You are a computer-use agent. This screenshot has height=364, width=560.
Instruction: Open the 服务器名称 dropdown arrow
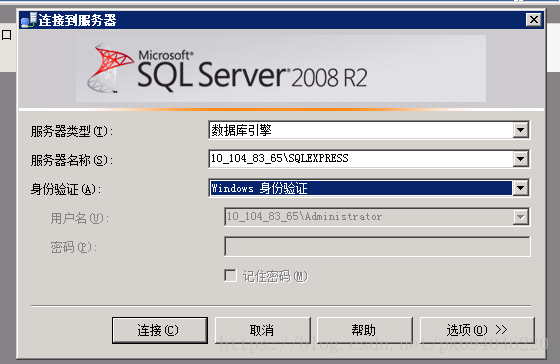tap(521, 159)
